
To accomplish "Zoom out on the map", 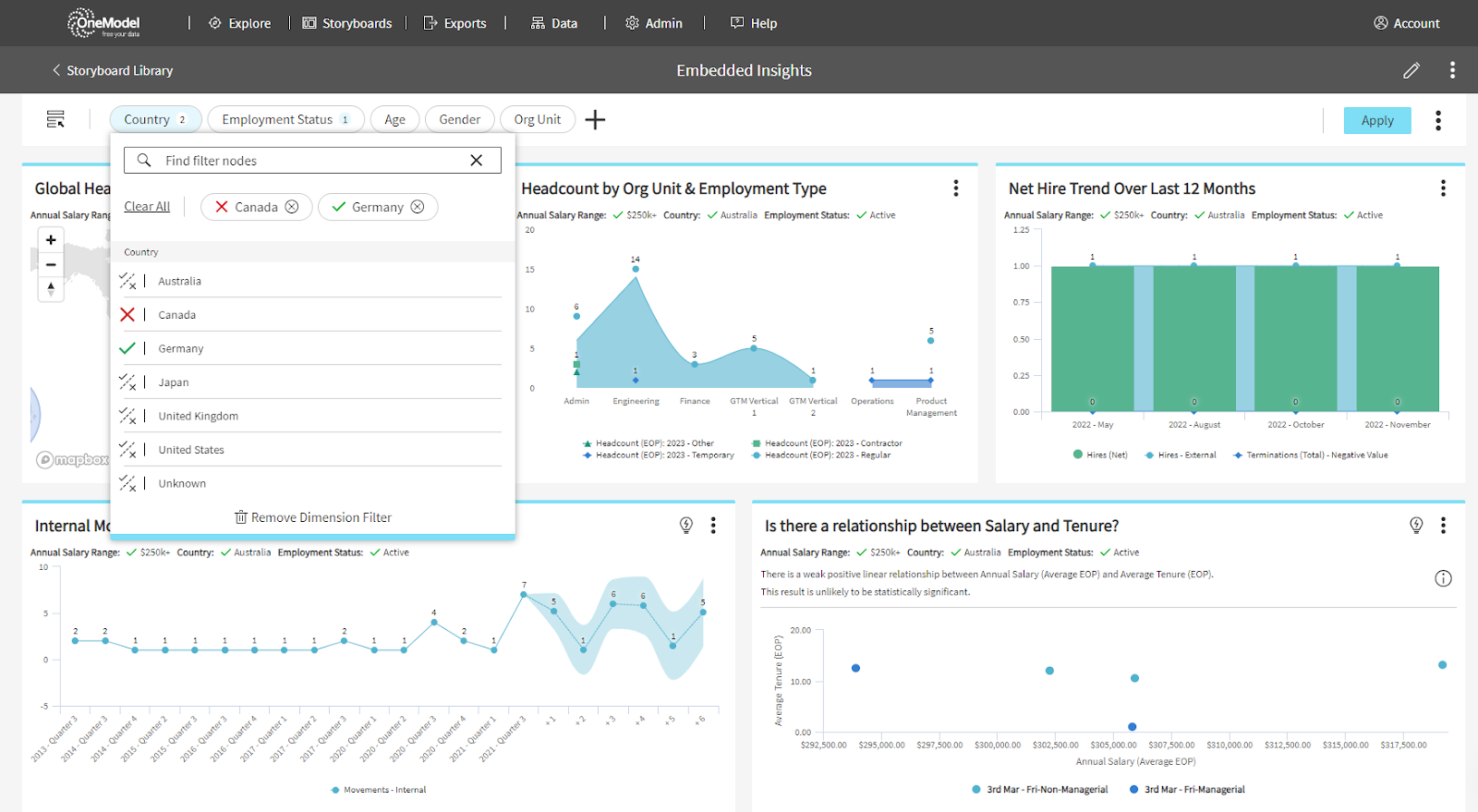I will [x=51, y=264].
